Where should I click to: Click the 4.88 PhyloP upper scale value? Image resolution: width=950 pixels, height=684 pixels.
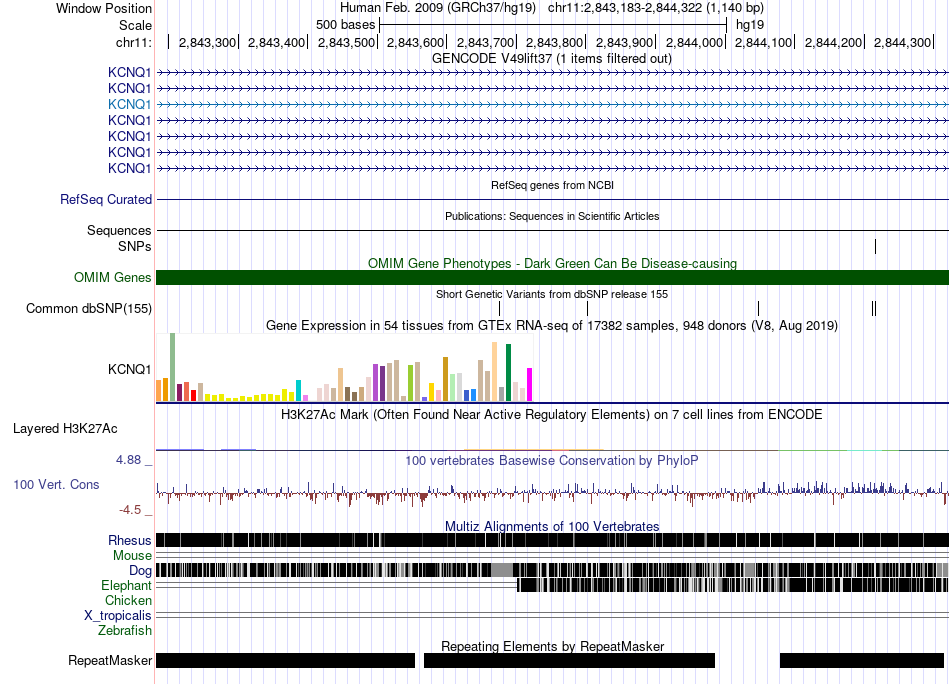point(128,460)
